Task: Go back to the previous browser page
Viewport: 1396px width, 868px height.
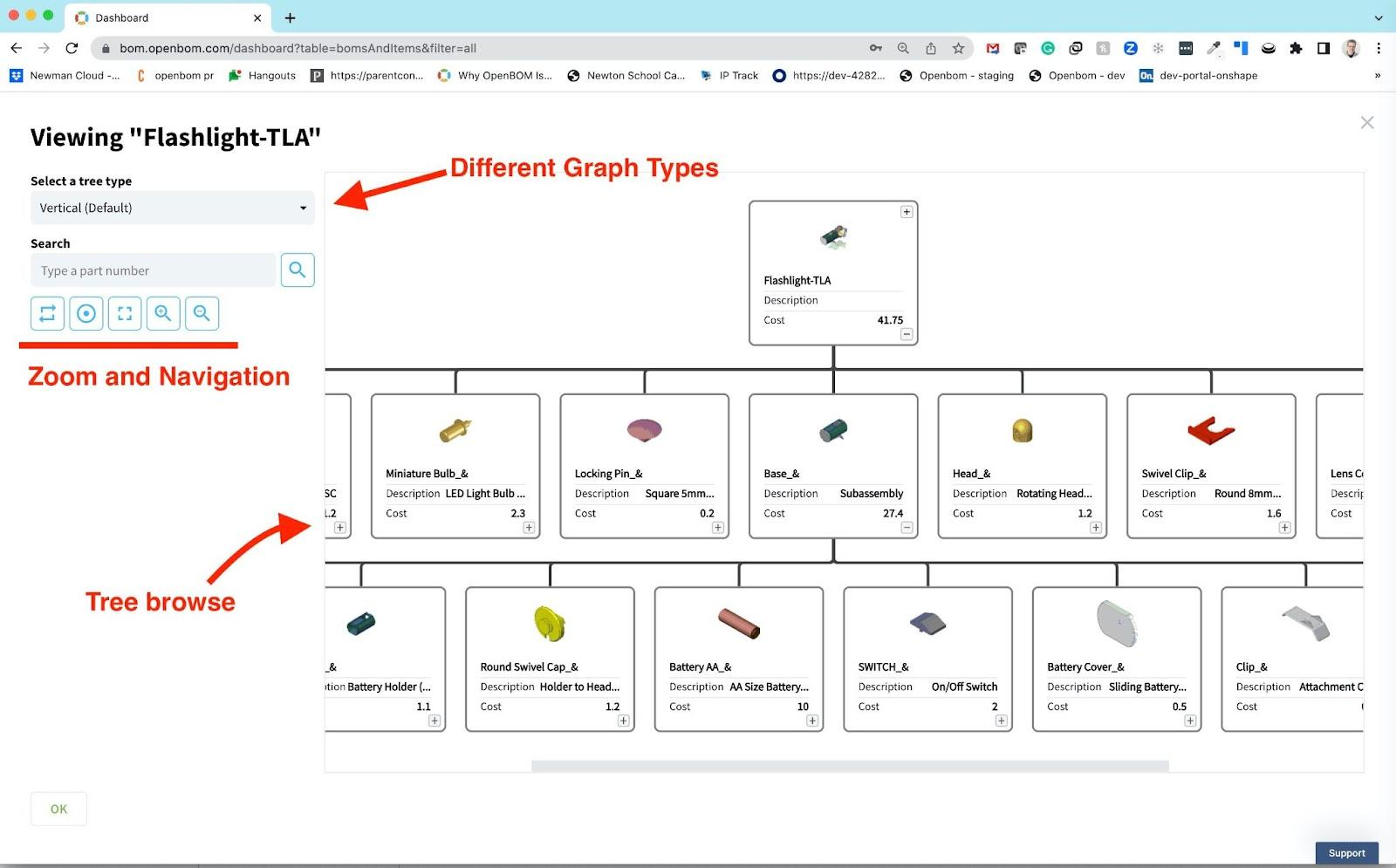Action: click(x=17, y=48)
